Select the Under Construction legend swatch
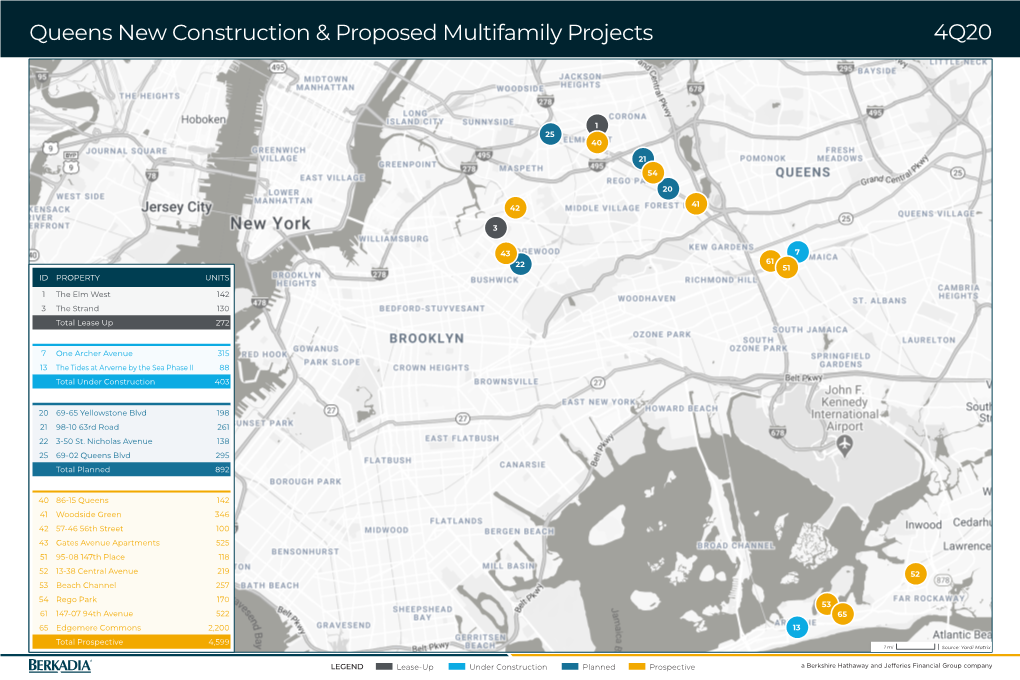The image size is (1020, 680). click(456, 667)
